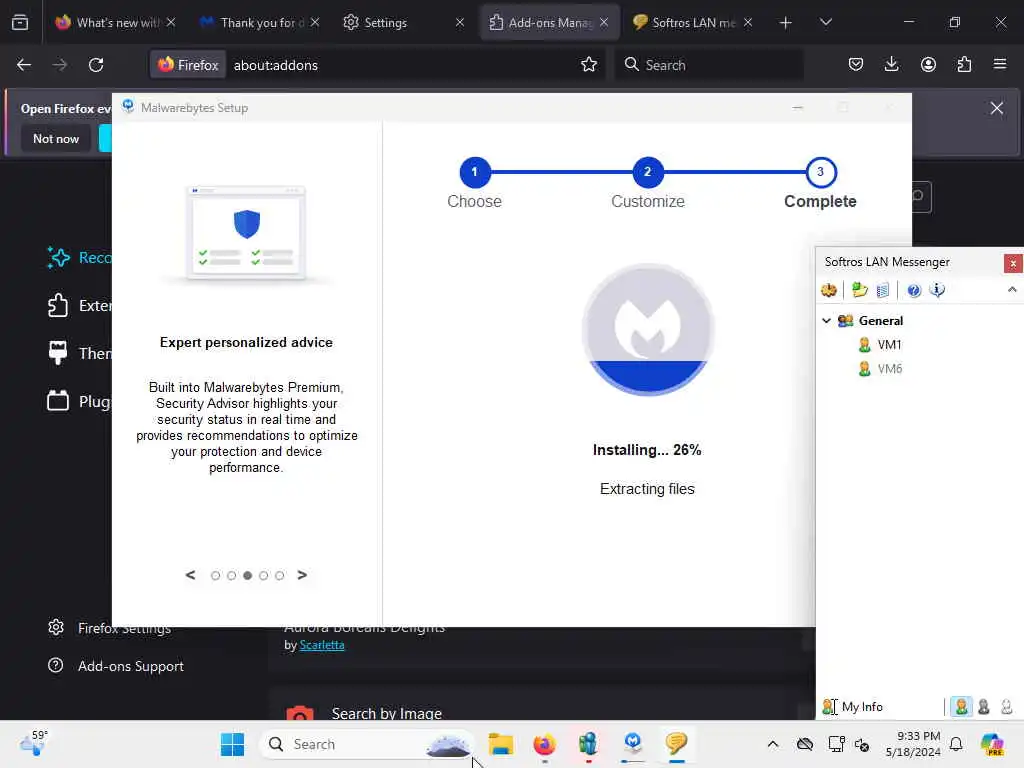
Task: Open the list all tabs dropdown
Action: [x=825, y=23]
